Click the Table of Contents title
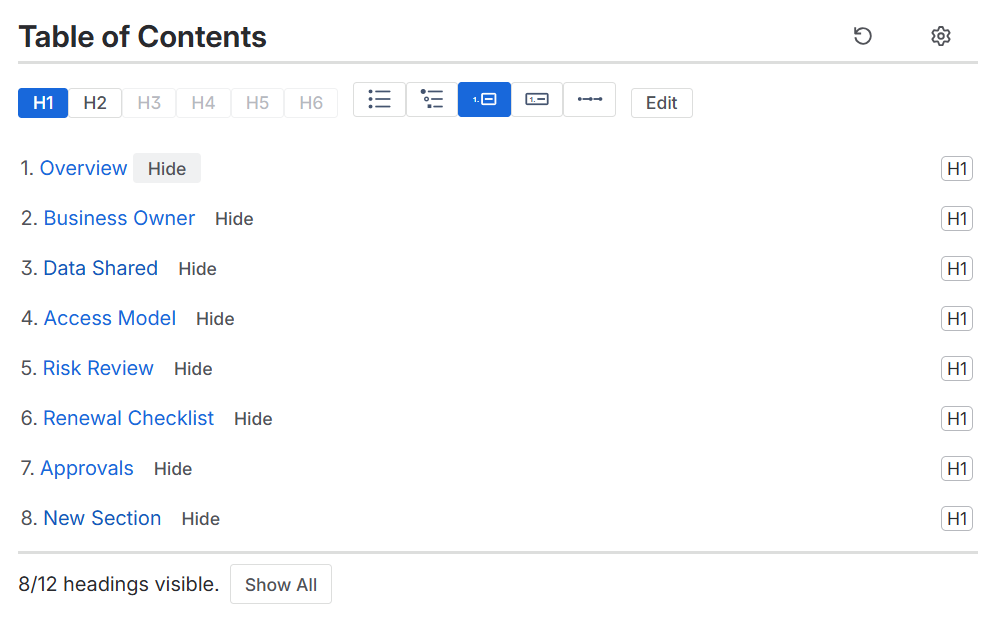The height and width of the screenshot is (622, 993). (142, 37)
